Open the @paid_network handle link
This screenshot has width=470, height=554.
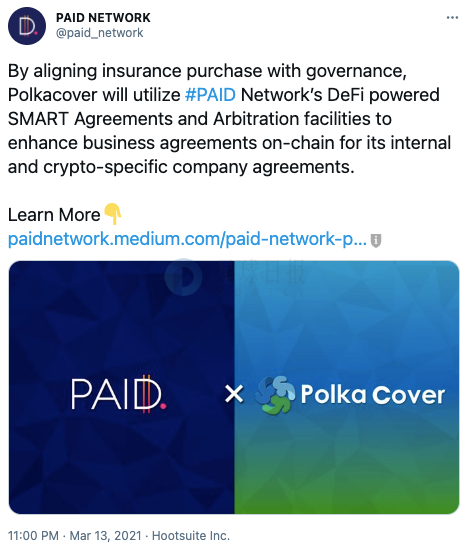[x=100, y=33]
